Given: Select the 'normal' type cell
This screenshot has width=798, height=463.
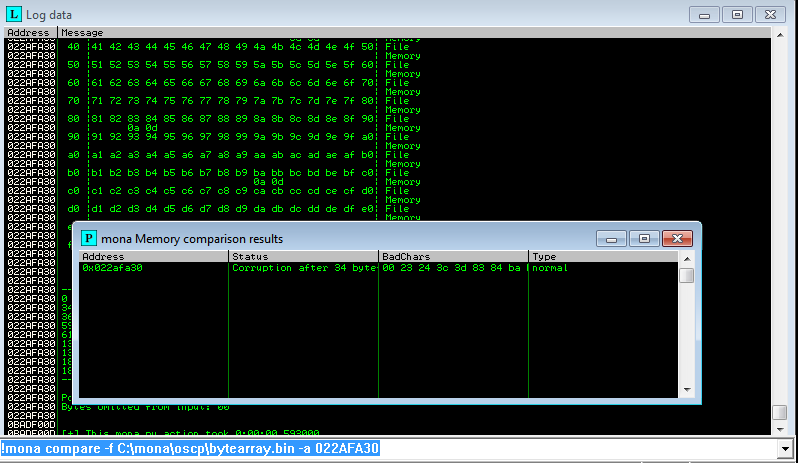Looking at the screenshot, I should pyautogui.click(x=603, y=268).
